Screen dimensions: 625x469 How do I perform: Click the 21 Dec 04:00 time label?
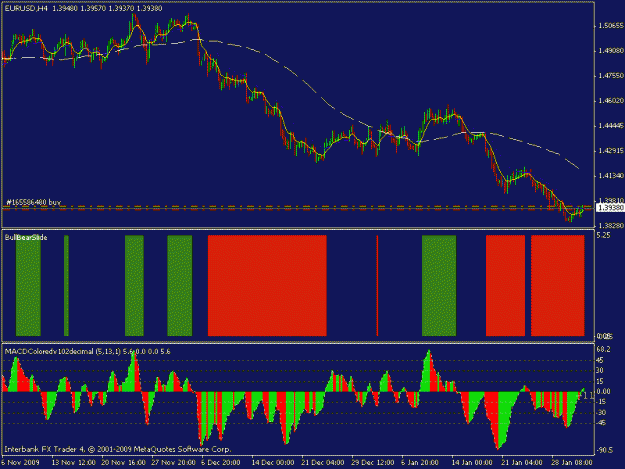click(x=323, y=463)
